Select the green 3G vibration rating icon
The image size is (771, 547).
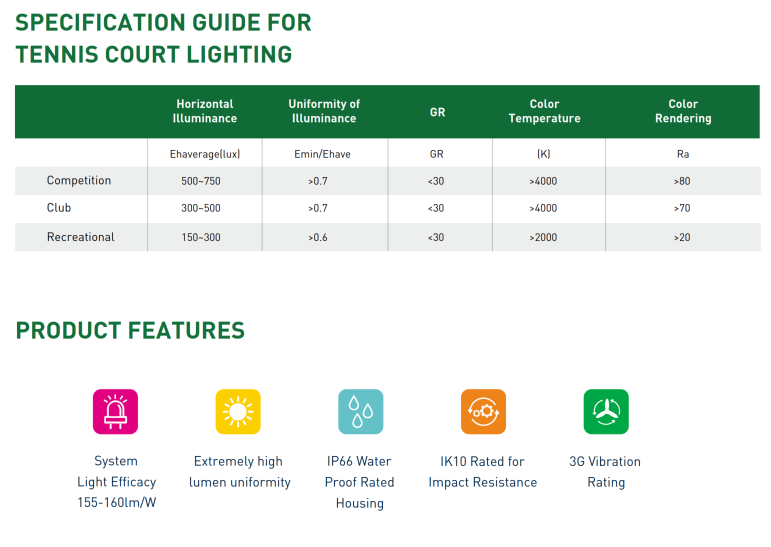pos(606,411)
